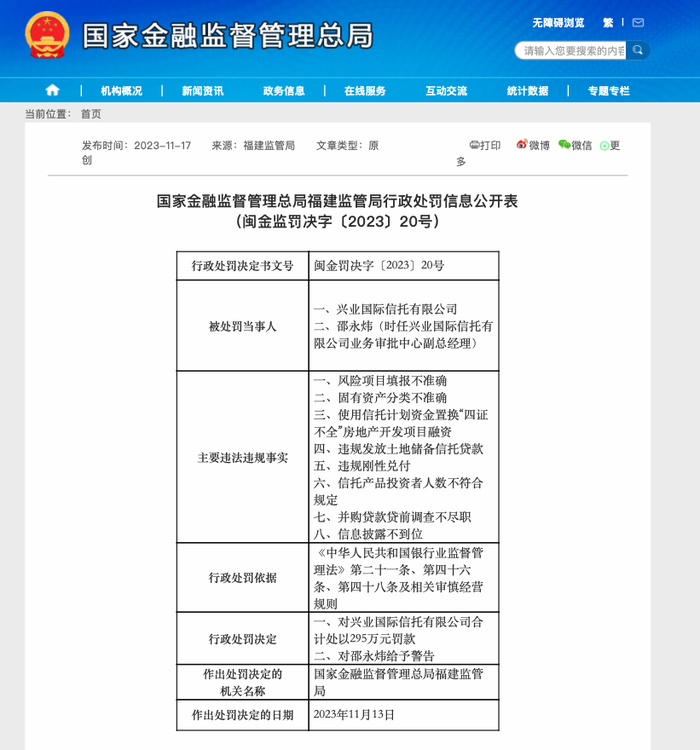Image resolution: width=700 pixels, height=750 pixels.
Task: Click the line 风险项目填报不准确
Action: tap(392, 380)
